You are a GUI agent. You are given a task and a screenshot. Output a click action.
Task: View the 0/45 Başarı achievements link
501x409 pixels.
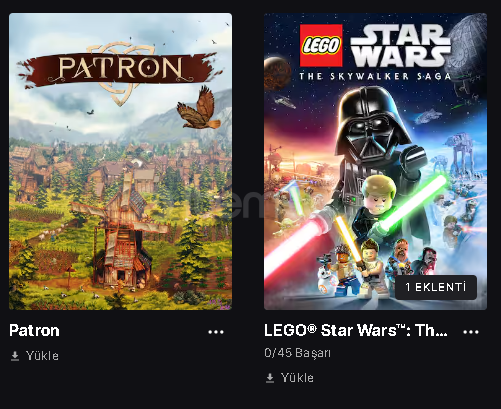(297, 353)
